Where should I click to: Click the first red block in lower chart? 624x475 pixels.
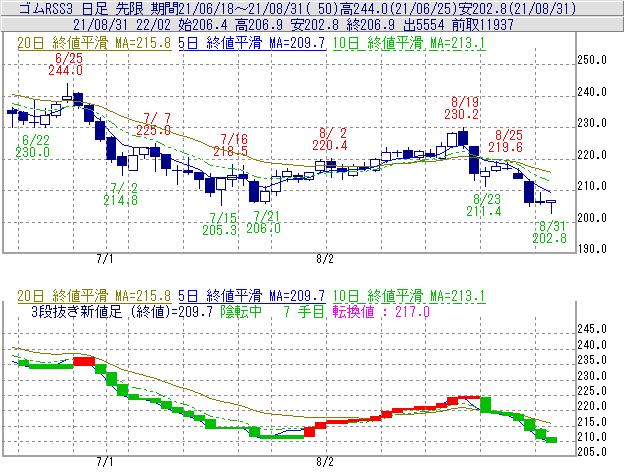(84, 361)
